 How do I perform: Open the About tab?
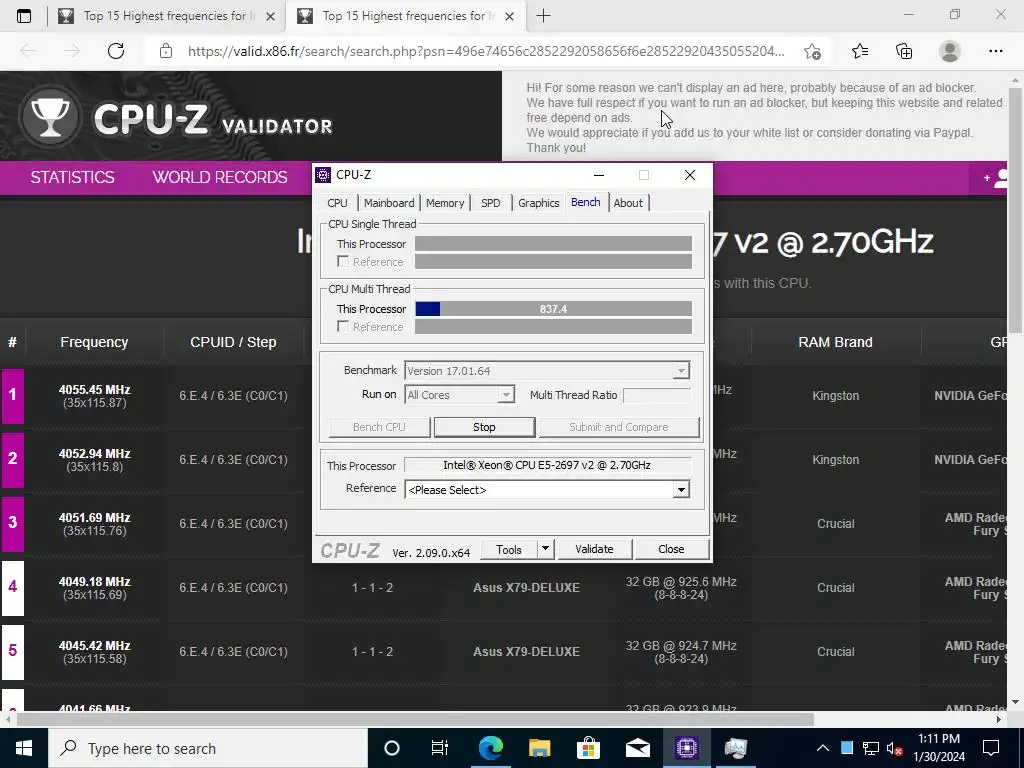tap(628, 203)
